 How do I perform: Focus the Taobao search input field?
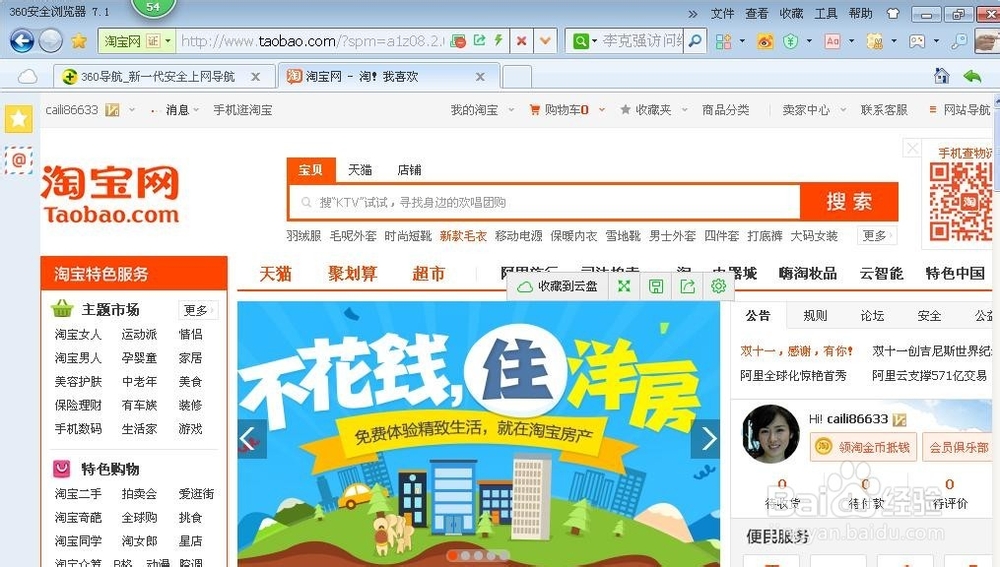click(x=545, y=202)
